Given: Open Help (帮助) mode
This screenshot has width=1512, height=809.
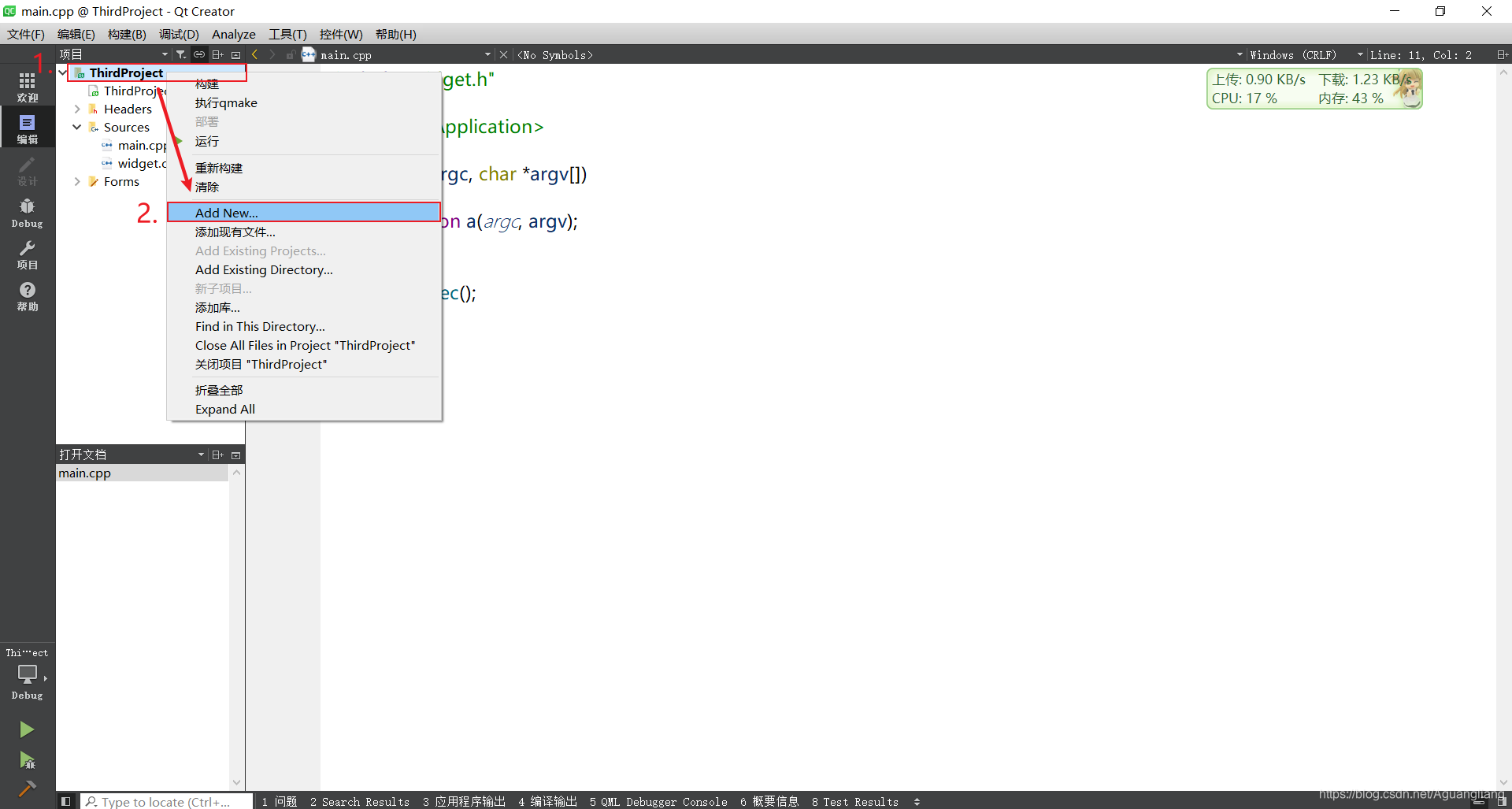Looking at the screenshot, I should (28, 296).
